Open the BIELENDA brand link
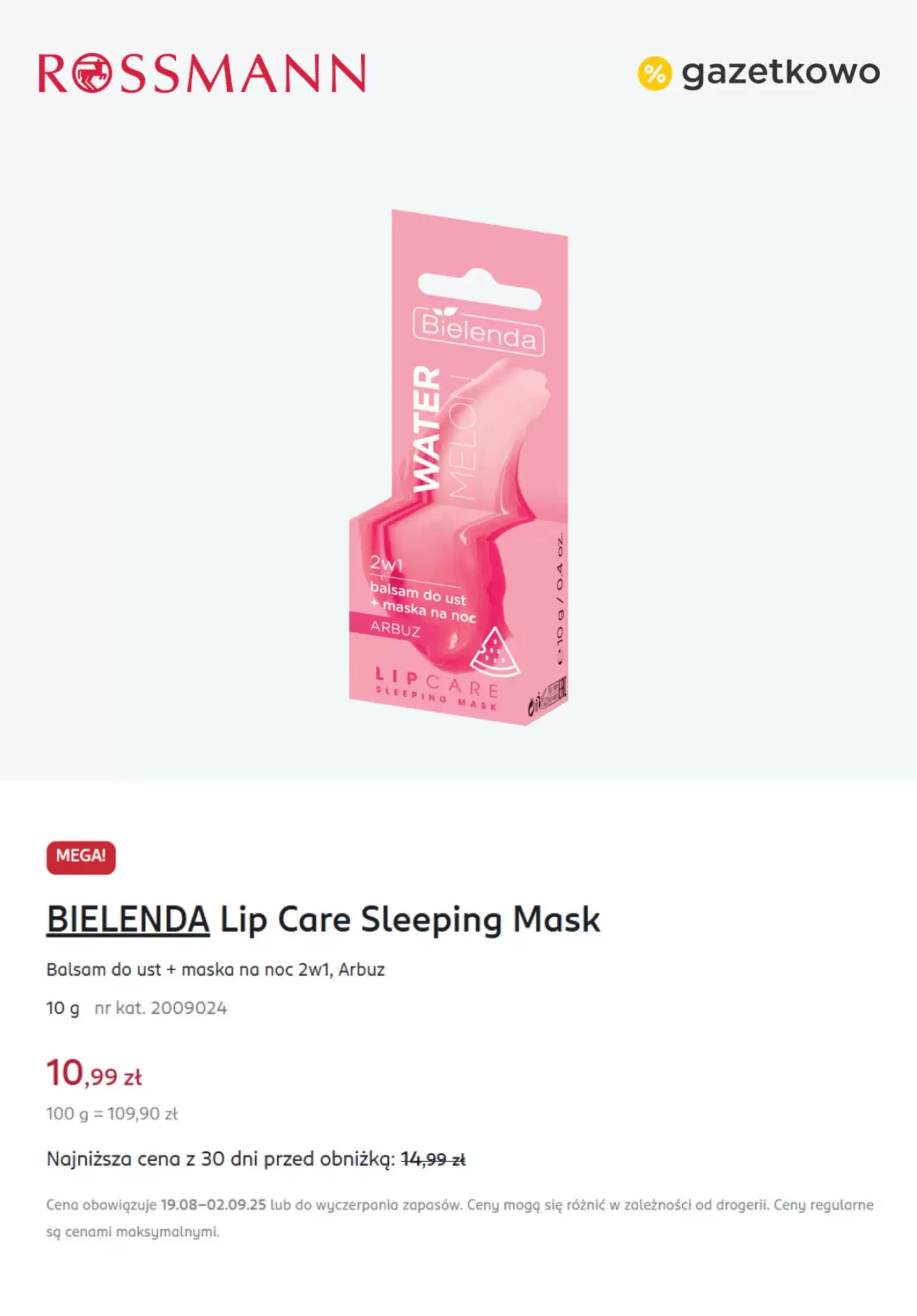Image resolution: width=917 pixels, height=1316 pixels. coord(128,919)
